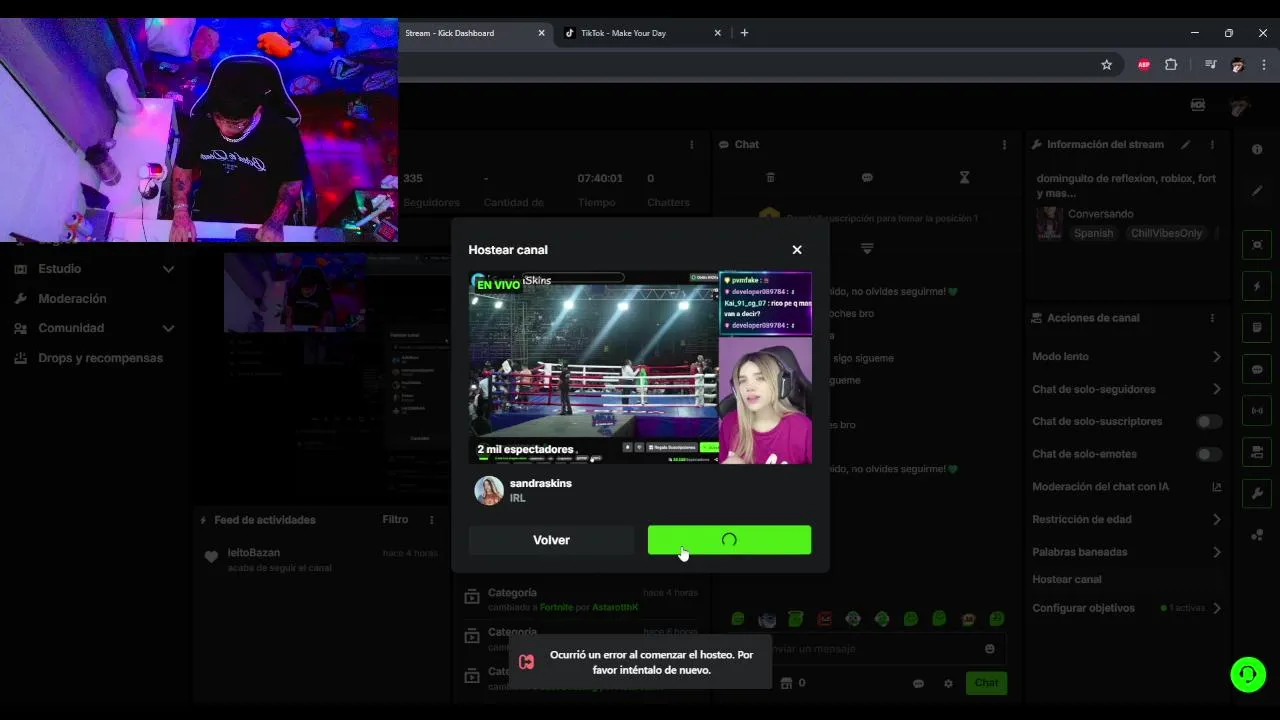Open the stats panel three-dot menu
The height and width of the screenshot is (720, 1280).
point(691,145)
